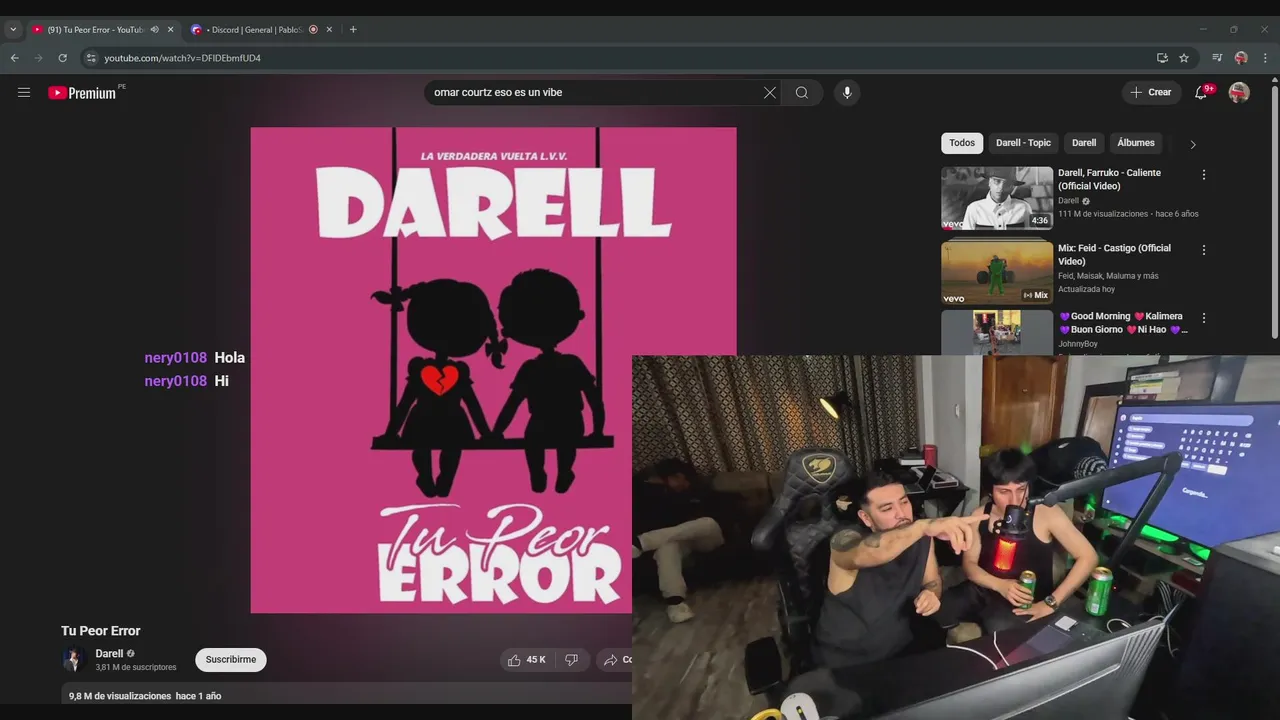The height and width of the screenshot is (720, 1280).
Task: Click the Feid Castigo mix thumbnail
Action: [997, 272]
